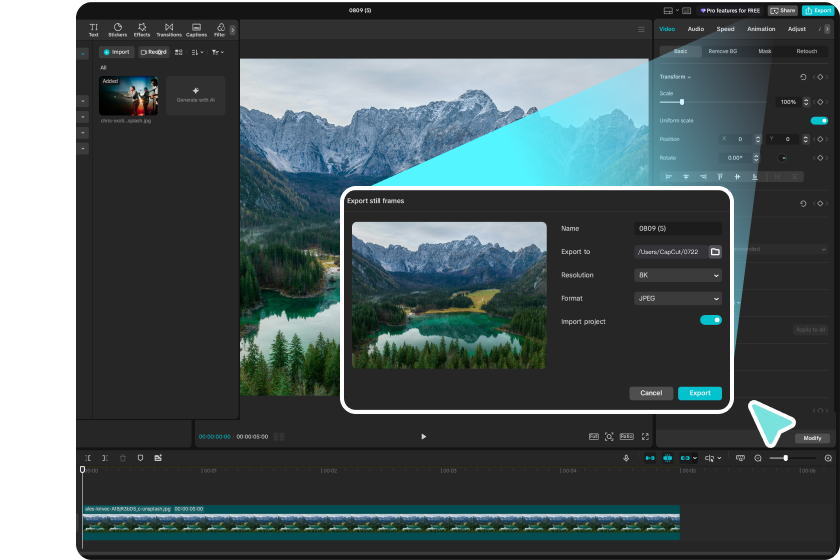The image size is (840, 560).
Task: Click the Record button
Action: pos(154,52)
